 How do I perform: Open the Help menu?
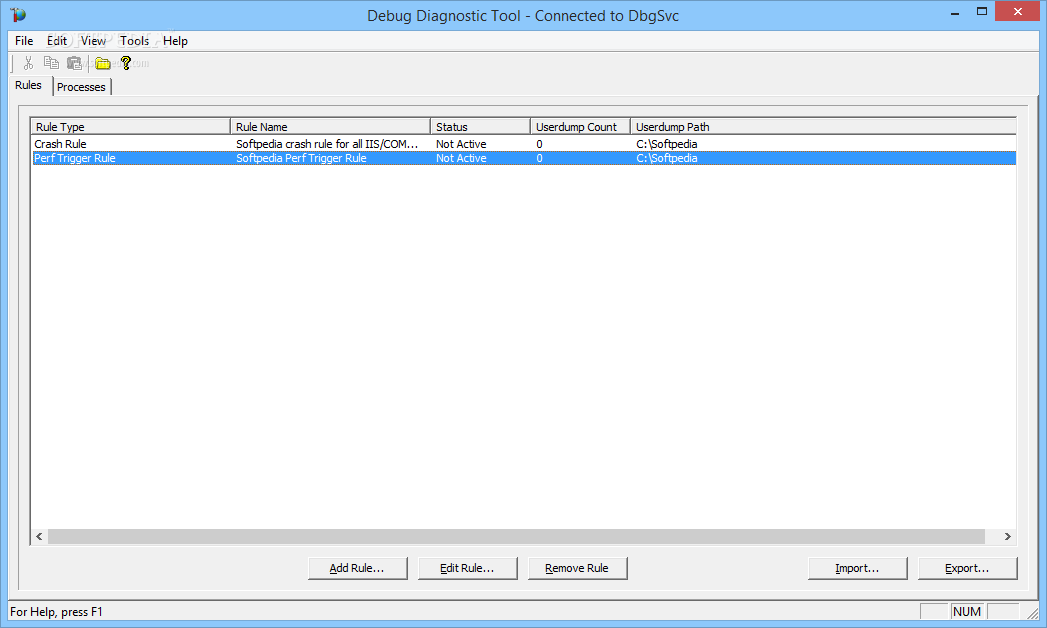coord(175,41)
